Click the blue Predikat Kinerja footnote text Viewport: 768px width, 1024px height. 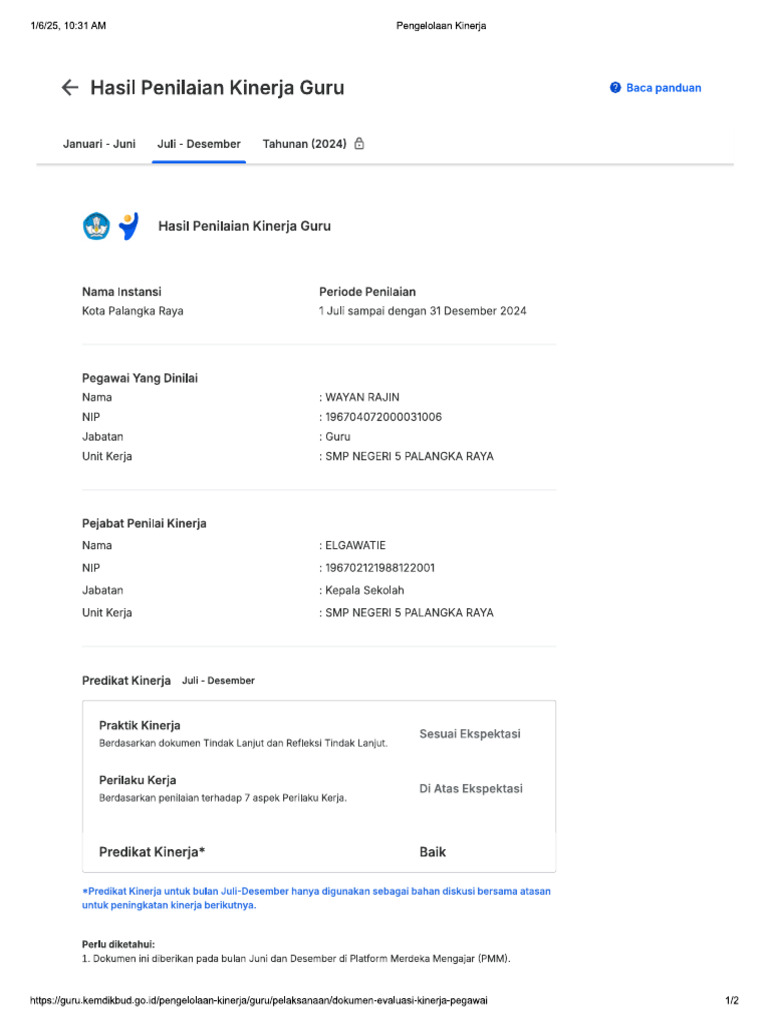click(x=316, y=898)
